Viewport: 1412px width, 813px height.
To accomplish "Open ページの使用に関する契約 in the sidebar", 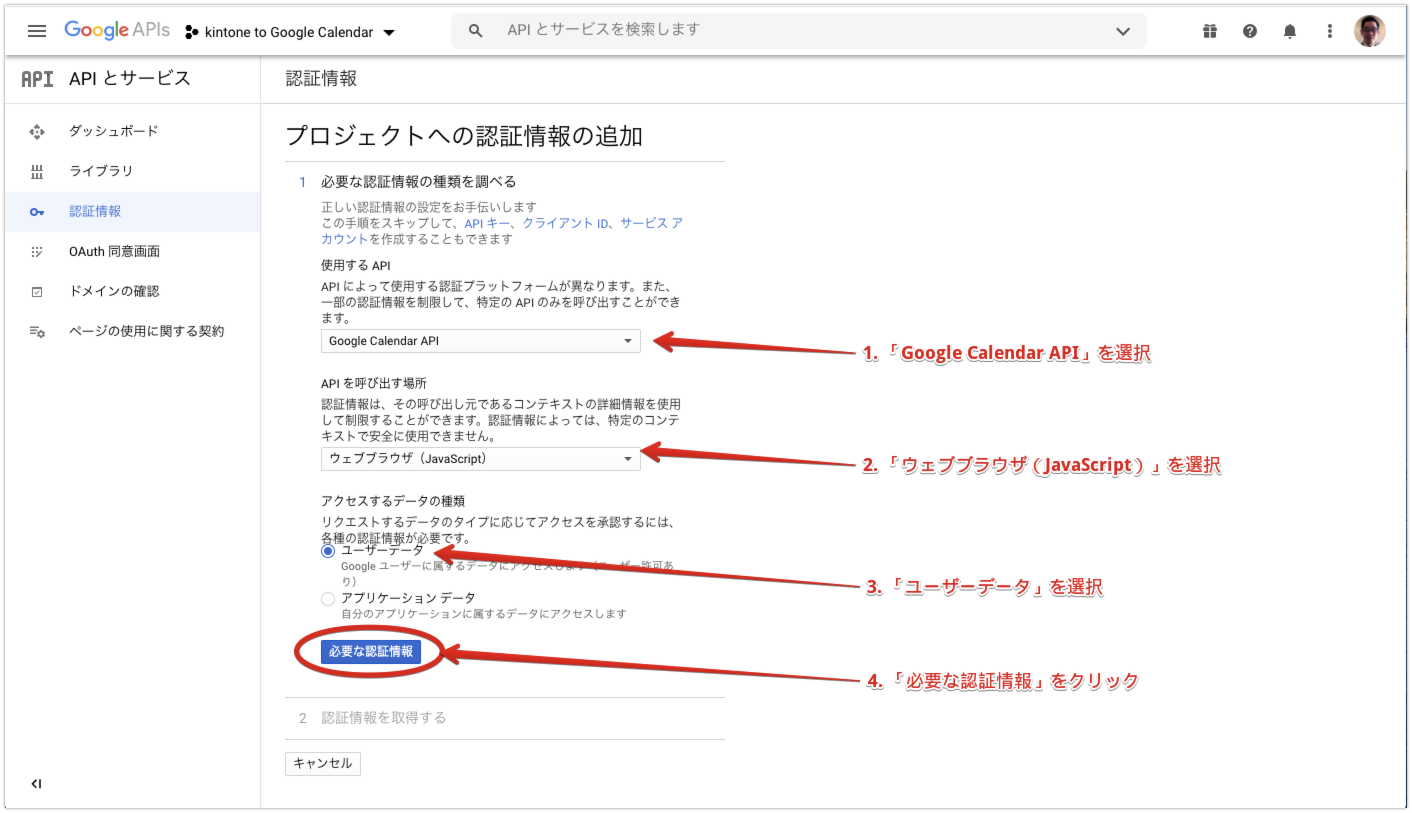I will pyautogui.click(x=147, y=331).
